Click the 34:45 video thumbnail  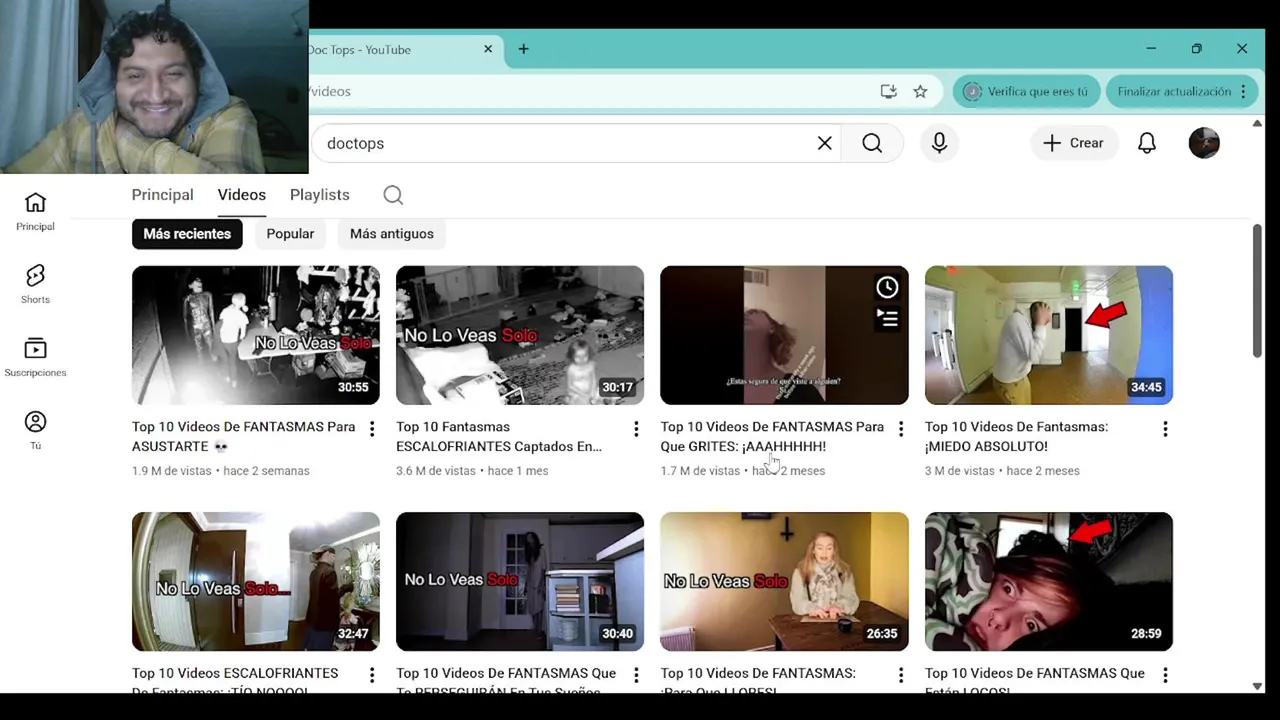click(x=1049, y=335)
